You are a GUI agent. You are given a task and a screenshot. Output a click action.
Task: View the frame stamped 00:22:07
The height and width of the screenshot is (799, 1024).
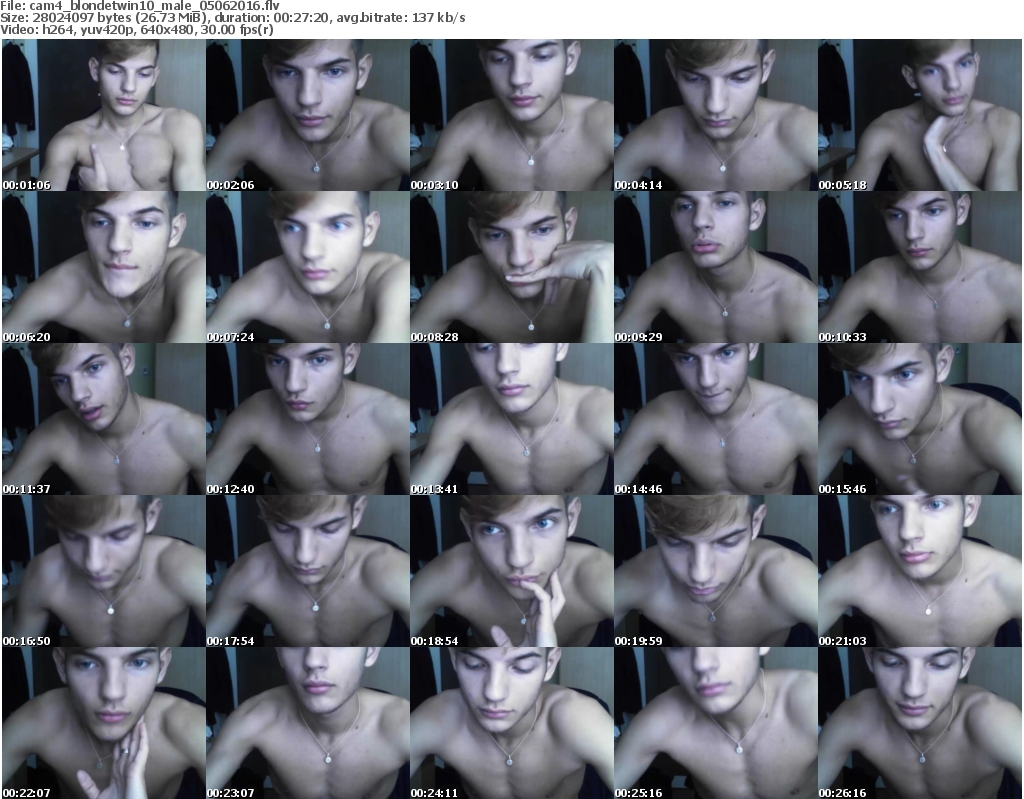(104, 723)
